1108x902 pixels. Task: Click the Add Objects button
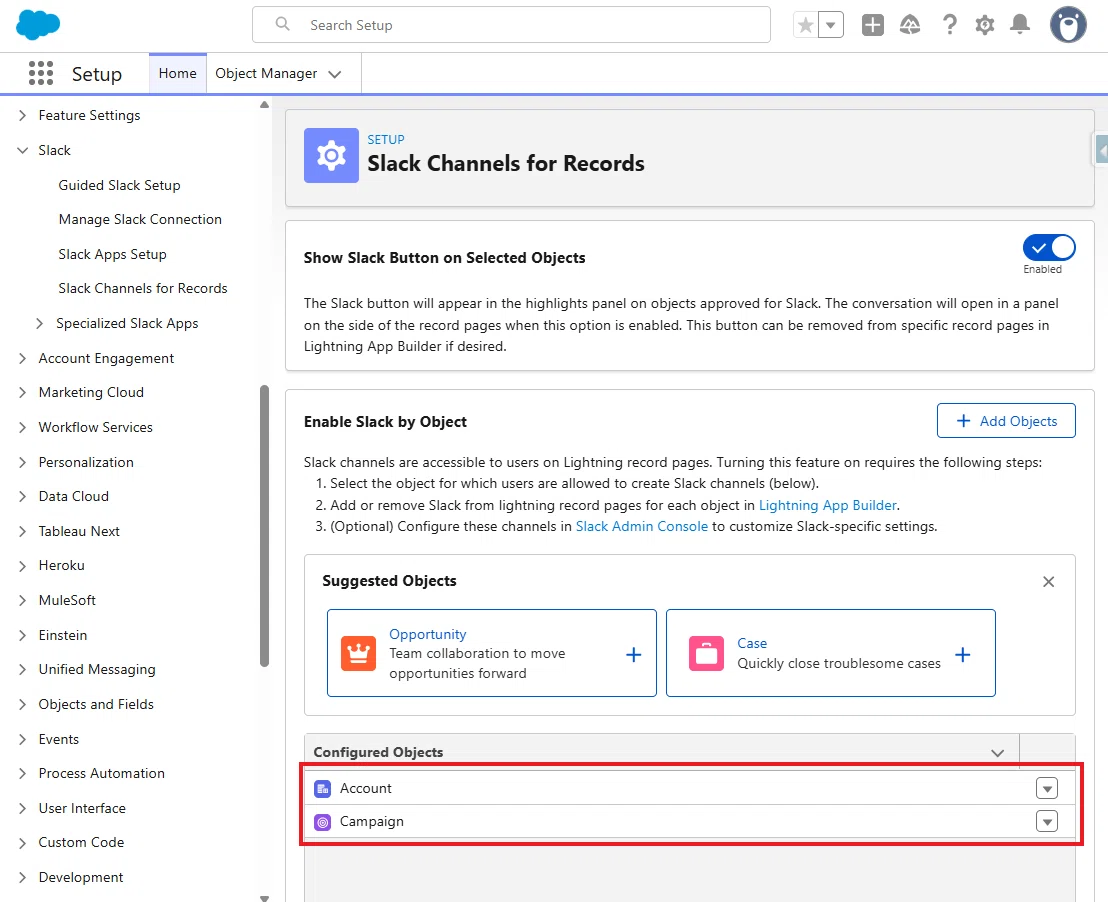click(x=1006, y=421)
